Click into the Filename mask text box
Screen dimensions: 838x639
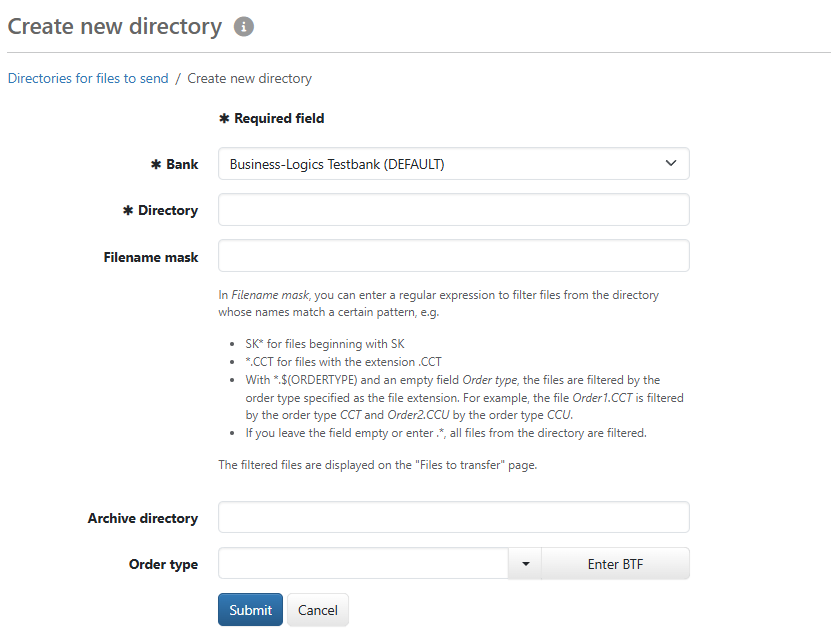(453, 256)
